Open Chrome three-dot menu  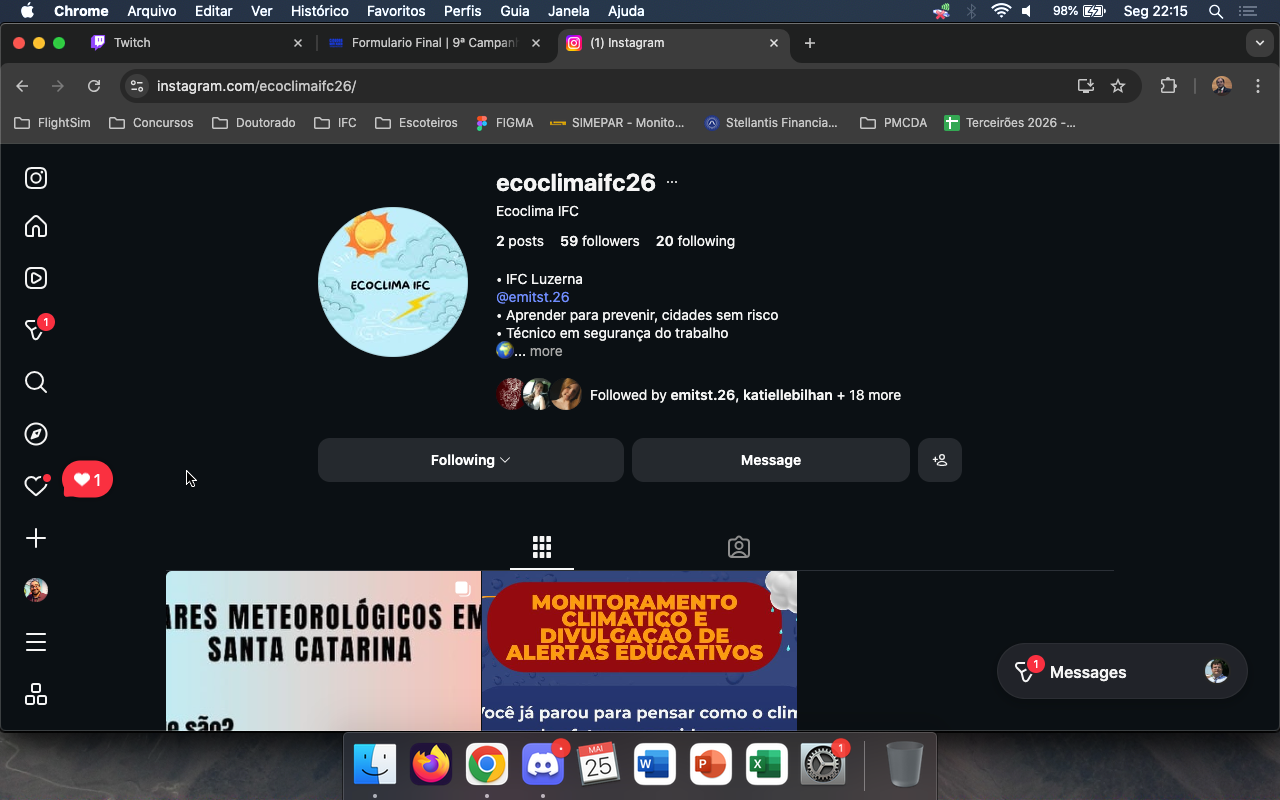click(x=1258, y=86)
